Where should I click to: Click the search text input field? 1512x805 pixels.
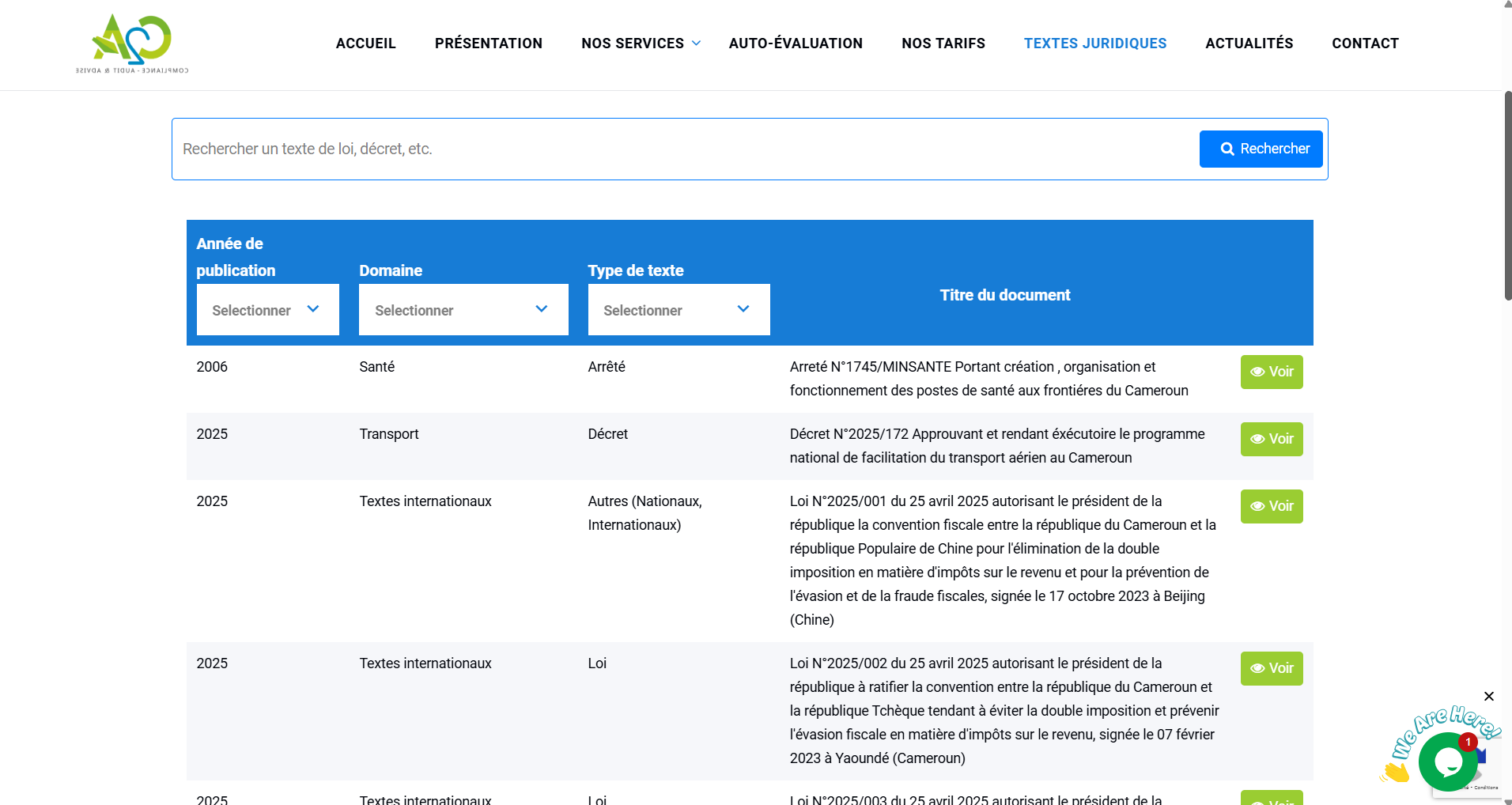(x=685, y=149)
